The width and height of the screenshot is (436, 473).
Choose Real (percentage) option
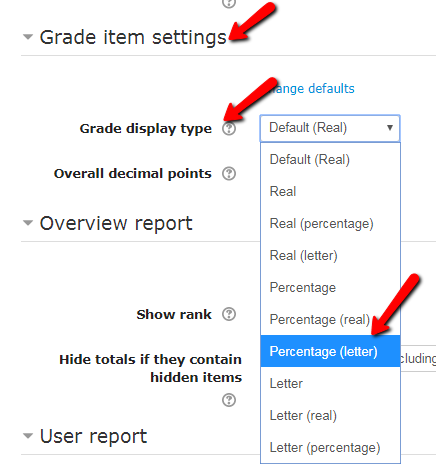point(330,224)
